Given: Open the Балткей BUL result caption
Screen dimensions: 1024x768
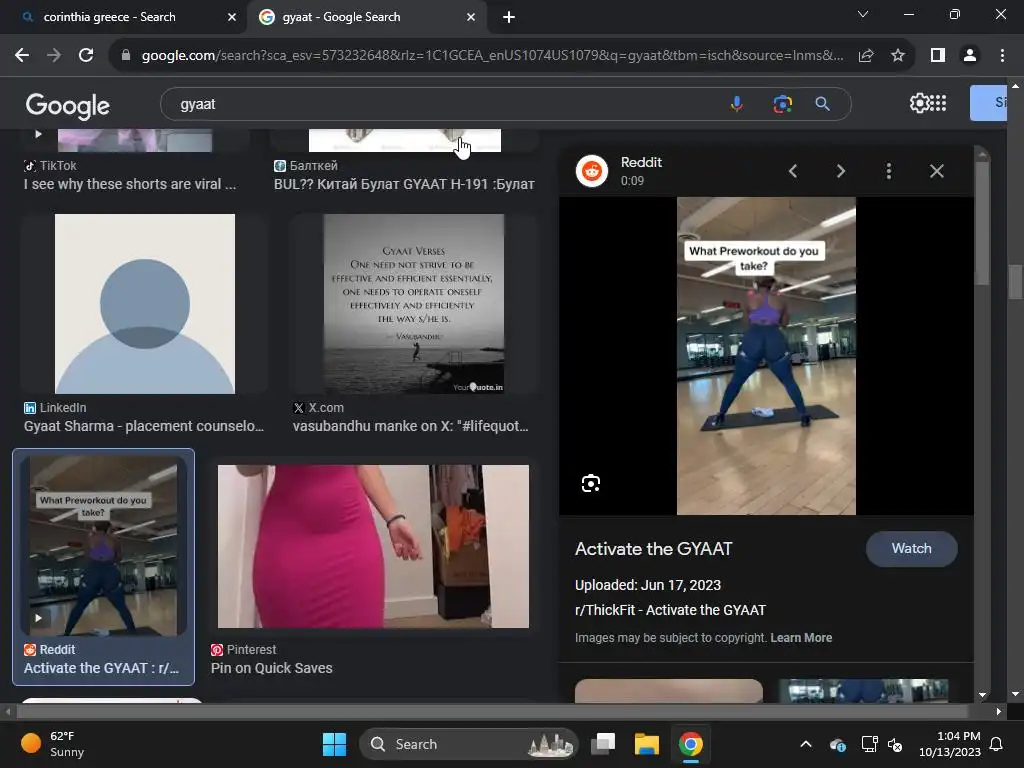Looking at the screenshot, I should point(404,184).
